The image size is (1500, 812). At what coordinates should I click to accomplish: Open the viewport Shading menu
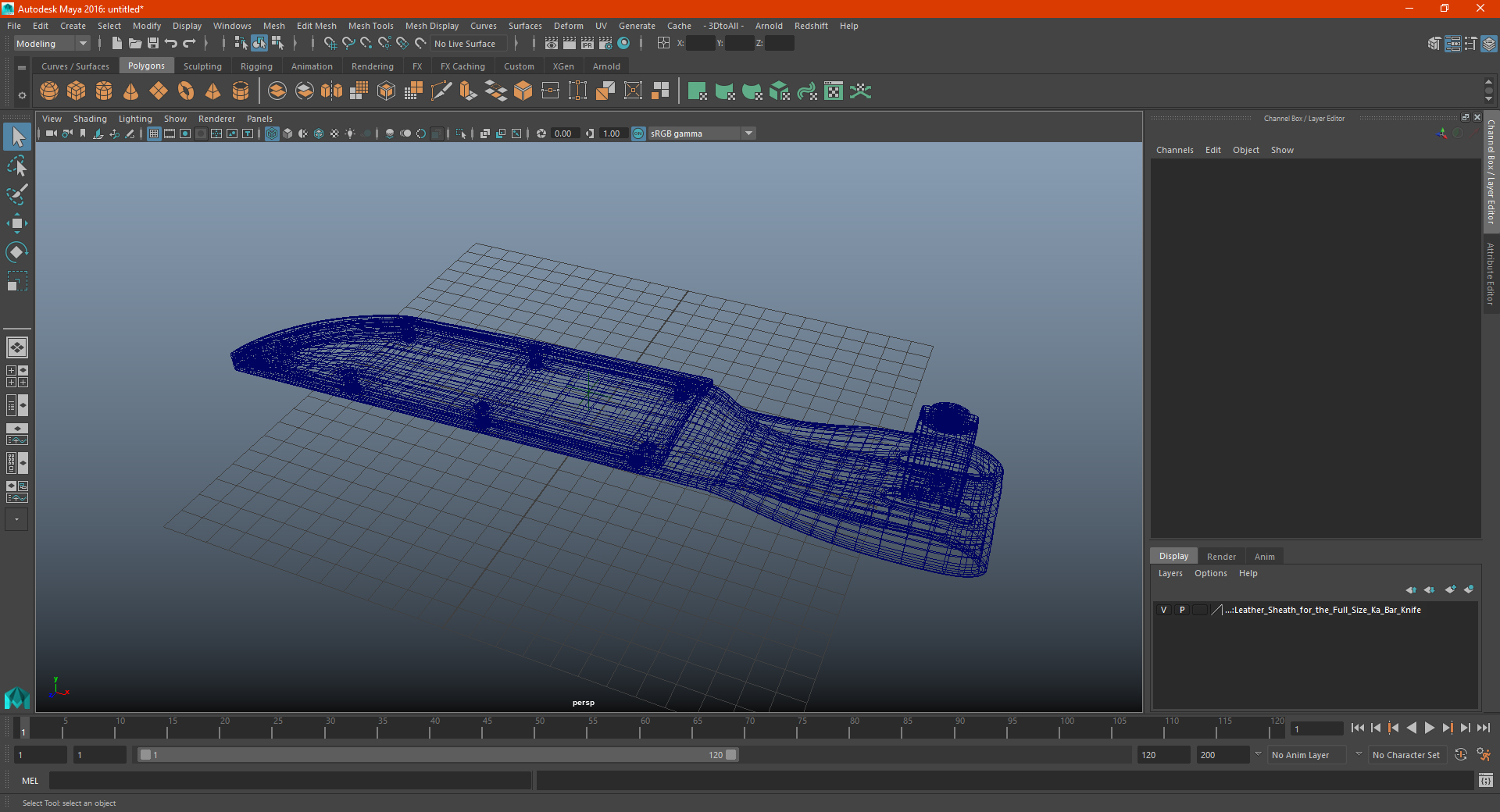pos(90,119)
